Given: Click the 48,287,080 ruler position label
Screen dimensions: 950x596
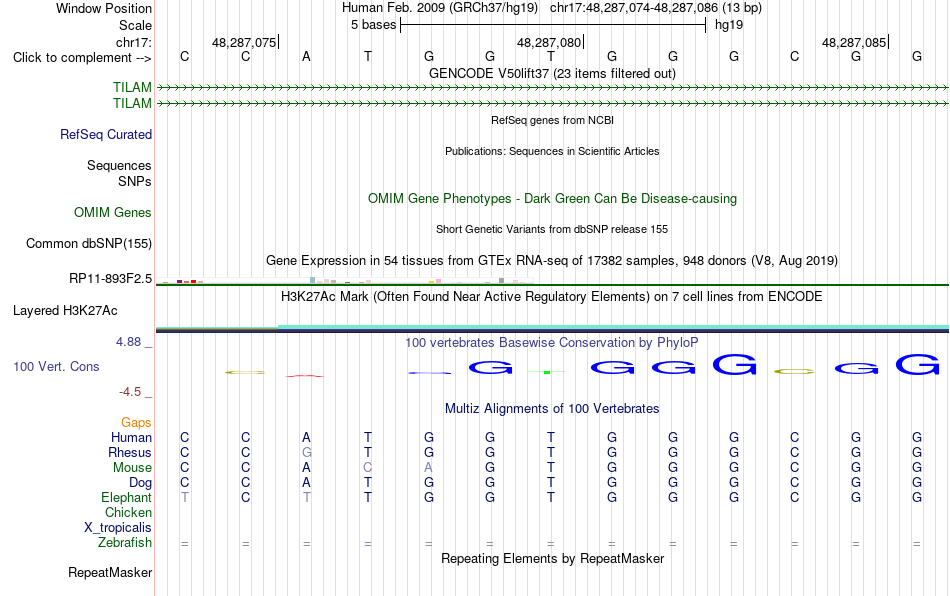Looking at the screenshot, I should [x=549, y=42].
